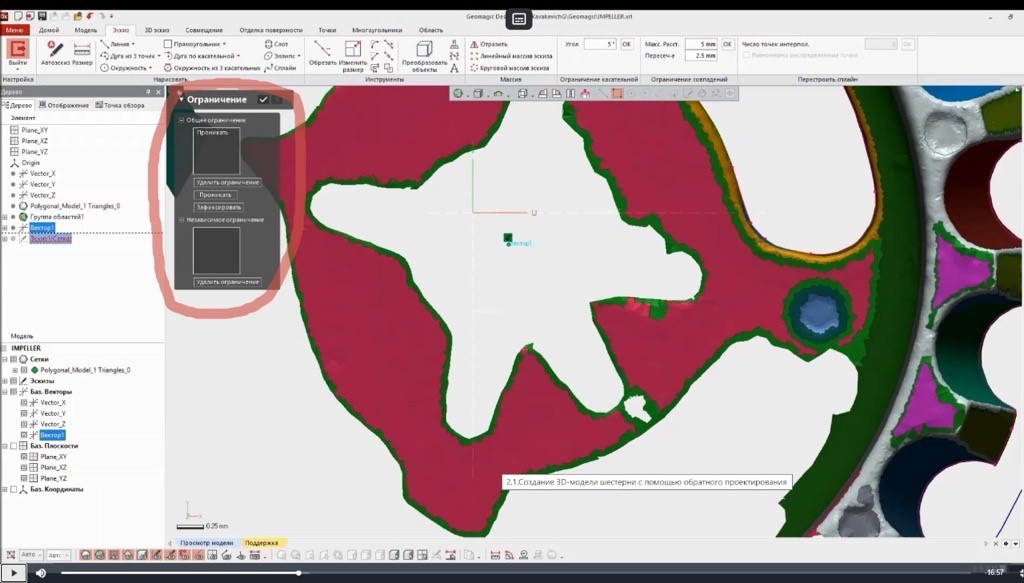The height and width of the screenshot is (583, 1024).
Task: Click the Выйти (exit sketch) icon
Action: (18, 50)
